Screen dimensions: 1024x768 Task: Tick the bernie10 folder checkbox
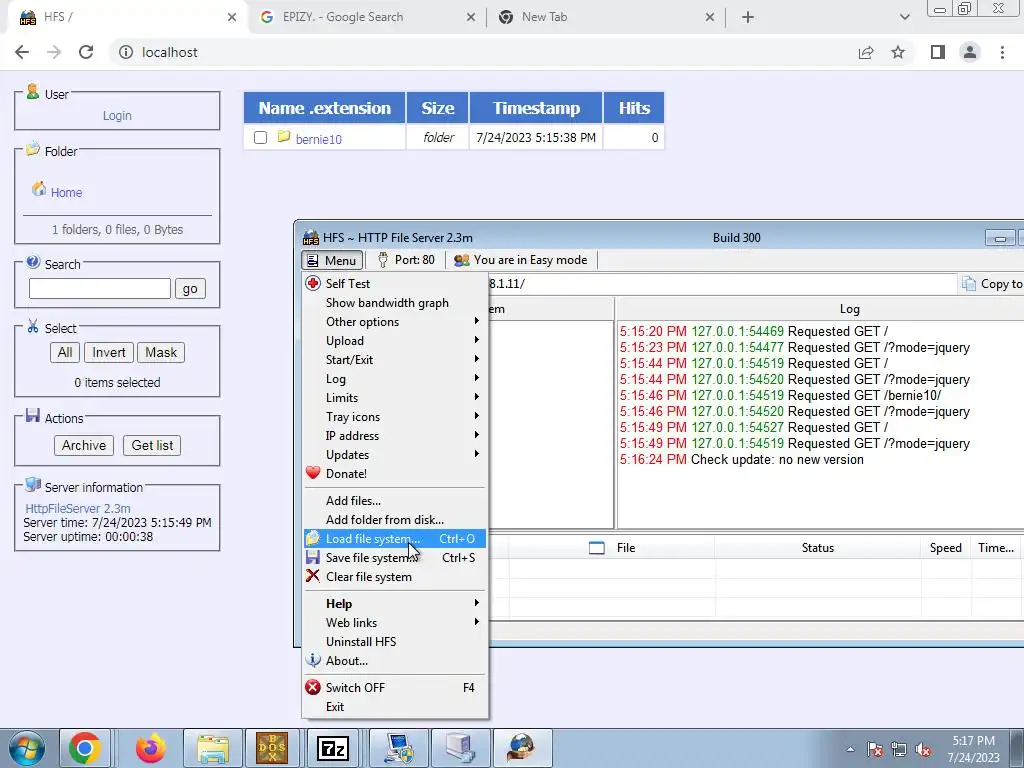(x=261, y=138)
